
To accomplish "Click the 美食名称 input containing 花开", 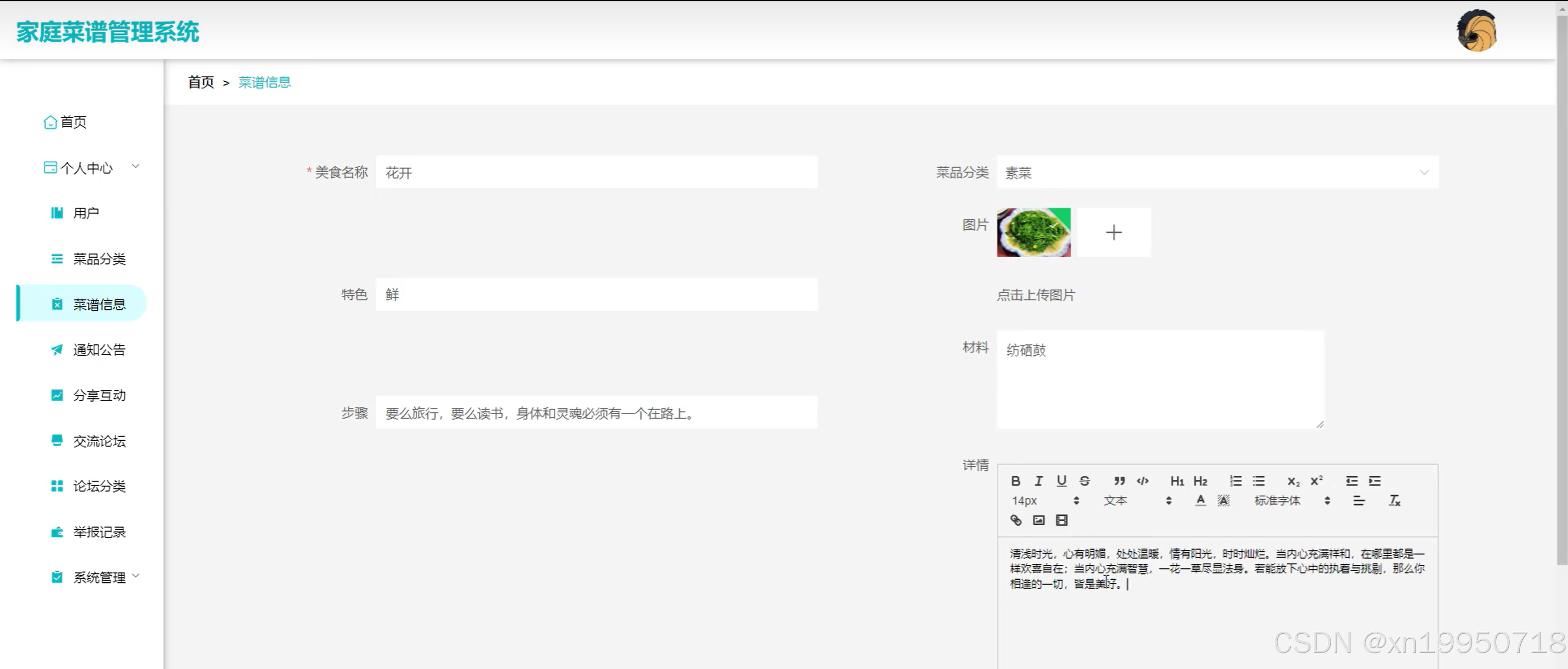I will coord(596,173).
